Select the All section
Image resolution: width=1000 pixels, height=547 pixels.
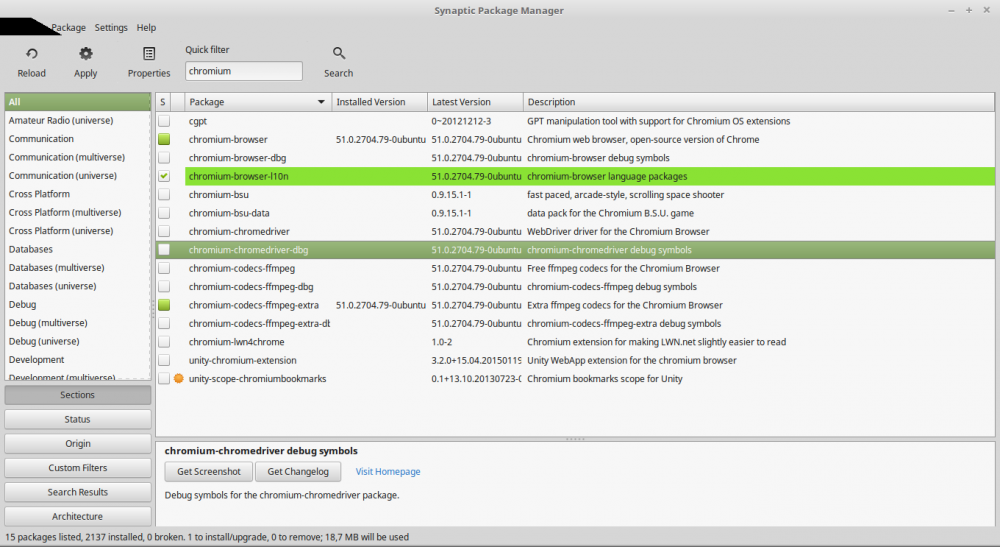click(78, 102)
